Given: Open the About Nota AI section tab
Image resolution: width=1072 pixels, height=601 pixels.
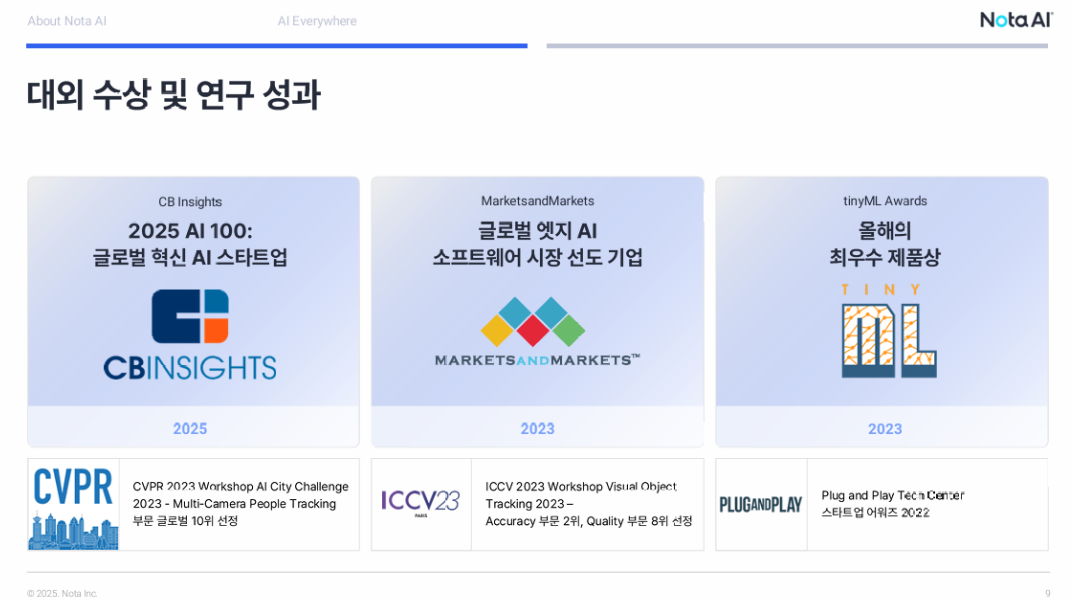Looking at the screenshot, I should point(67,21).
